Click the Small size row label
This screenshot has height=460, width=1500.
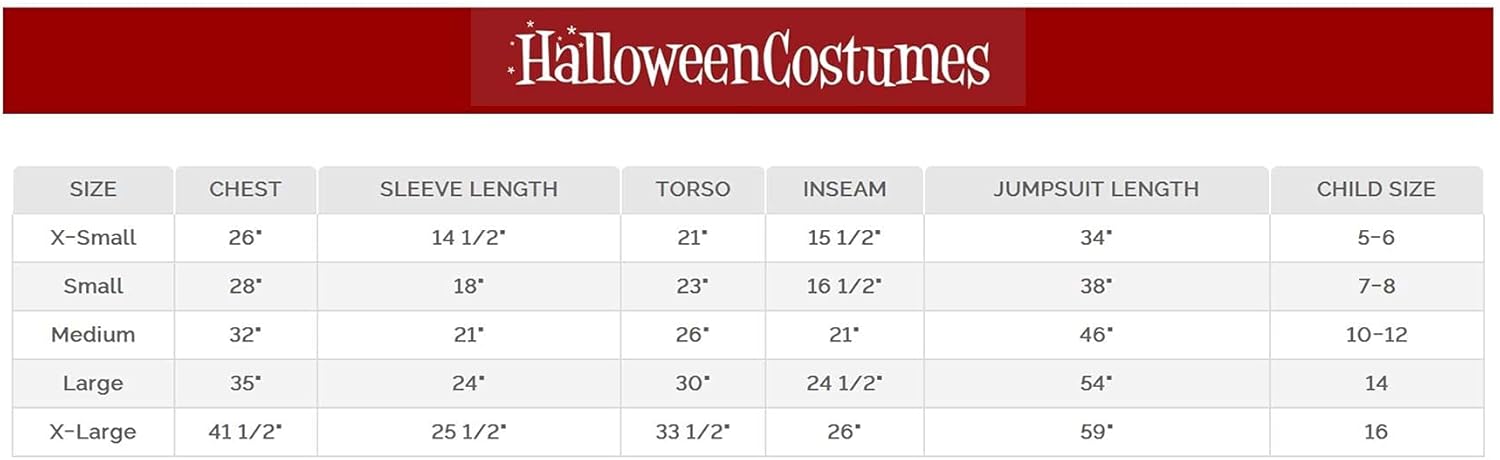pos(93,286)
